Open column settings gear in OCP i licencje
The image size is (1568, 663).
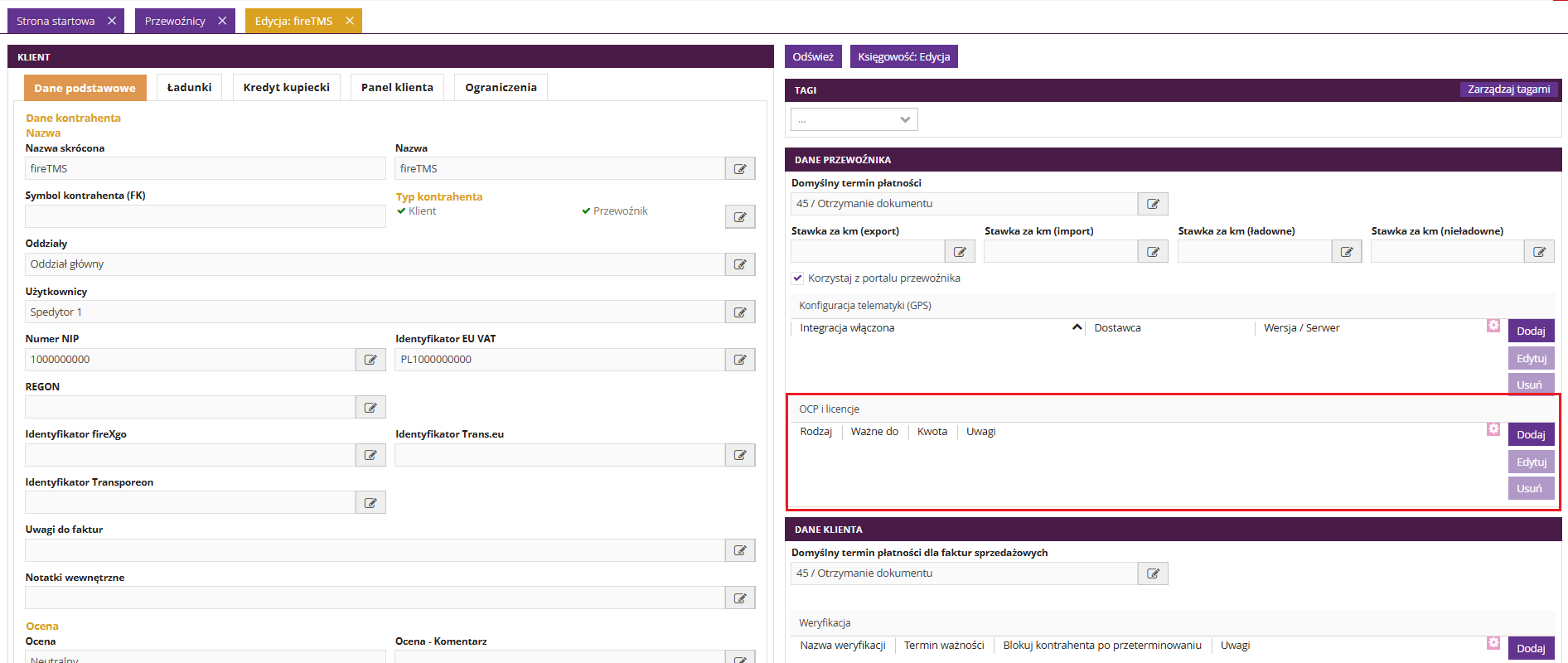[1493, 429]
